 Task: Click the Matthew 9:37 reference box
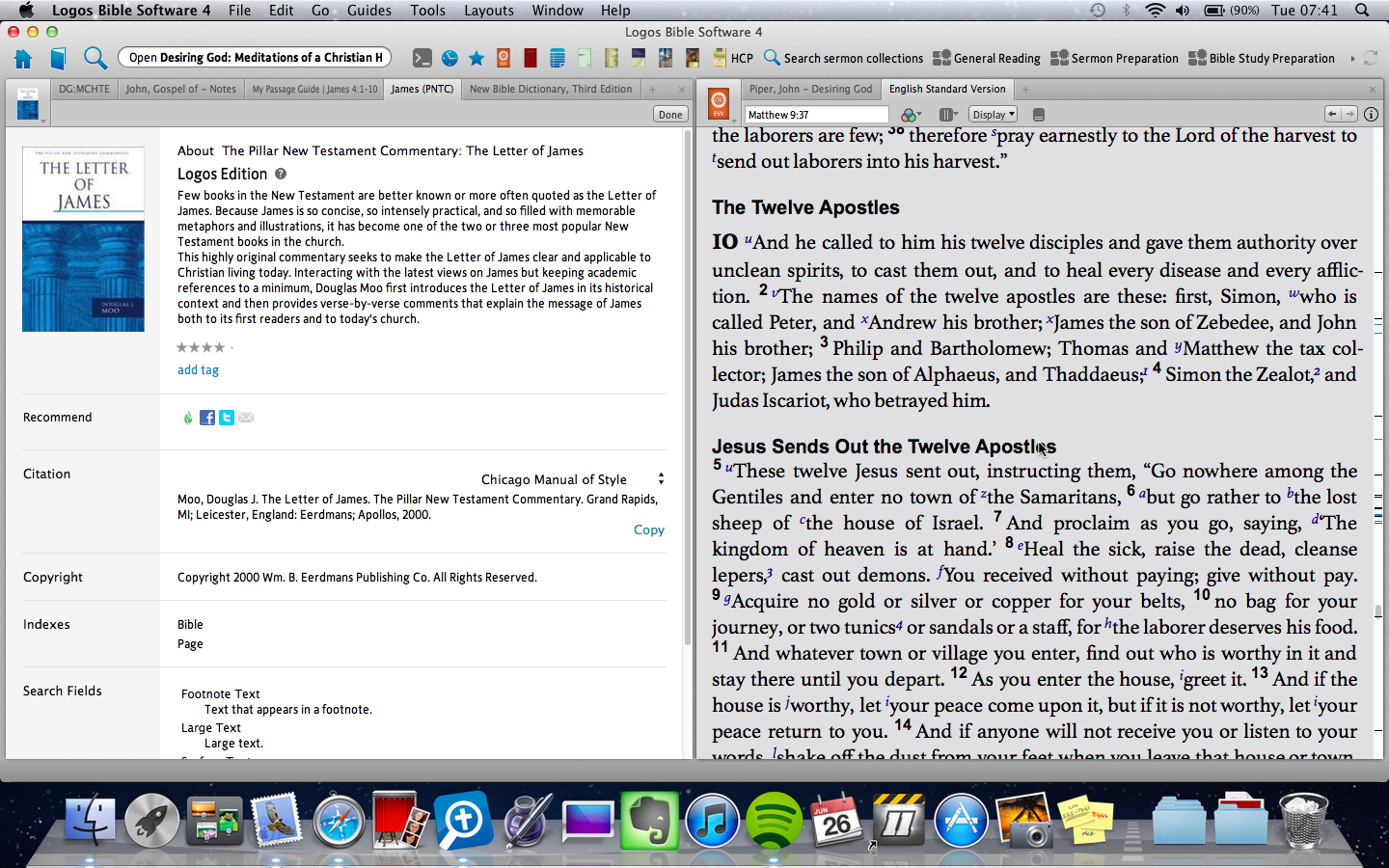click(x=816, y=114)
